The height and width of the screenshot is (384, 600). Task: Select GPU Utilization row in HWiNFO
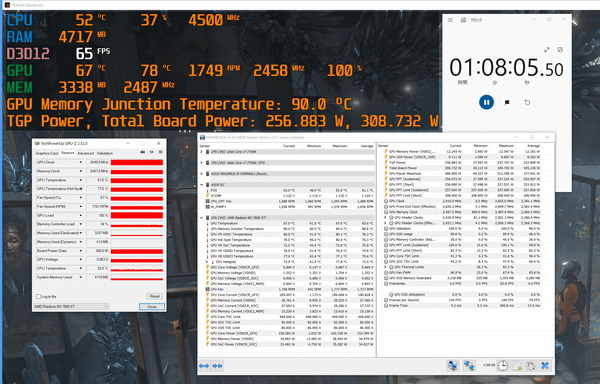(x=462, y=229)
